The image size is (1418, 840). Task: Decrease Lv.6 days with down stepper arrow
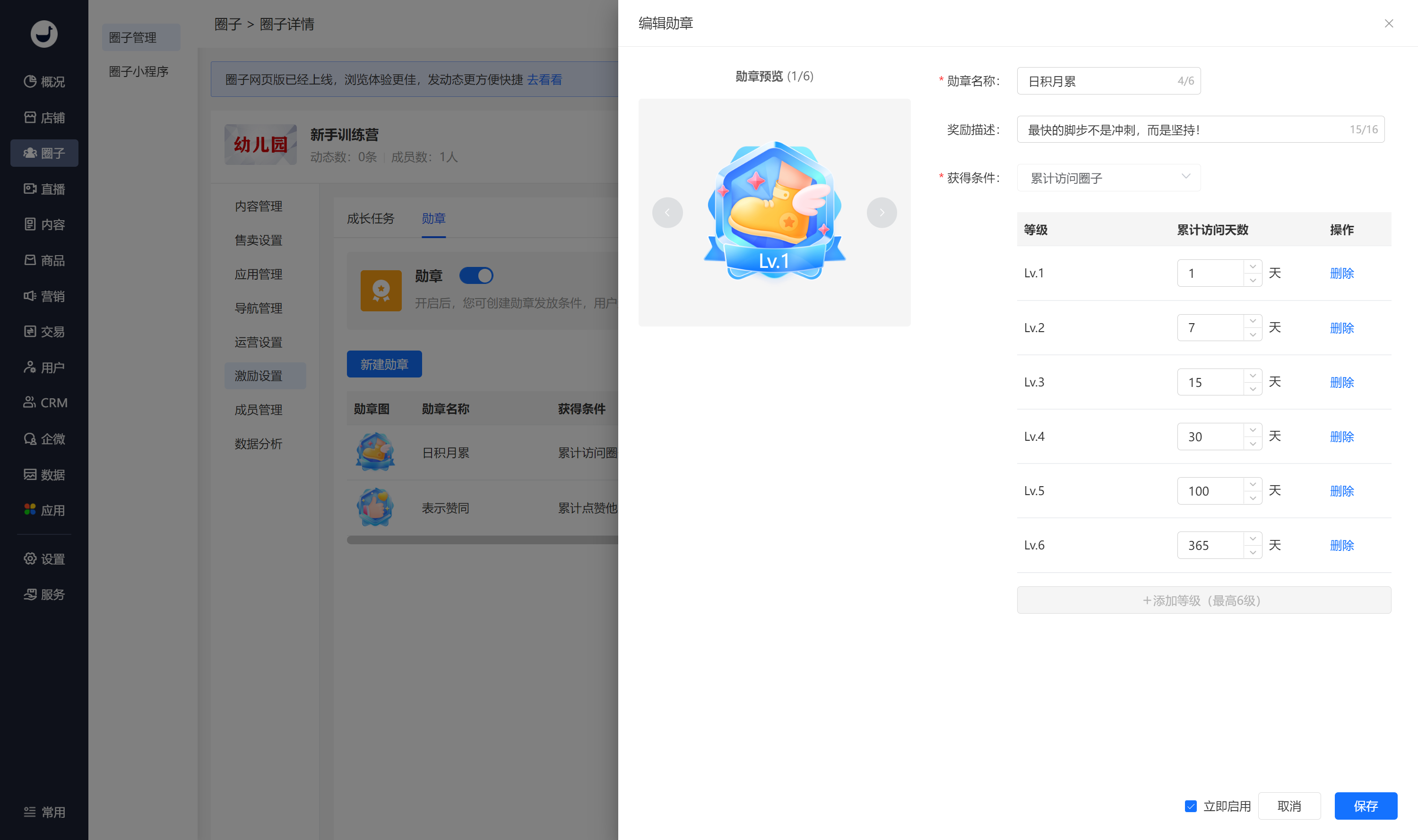pyautogui.click(x=1253, y=552)
